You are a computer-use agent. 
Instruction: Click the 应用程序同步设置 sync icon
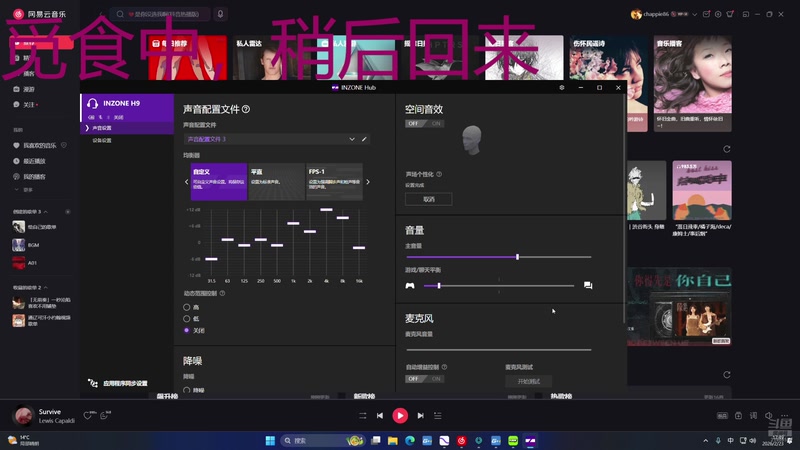point(92,383)
